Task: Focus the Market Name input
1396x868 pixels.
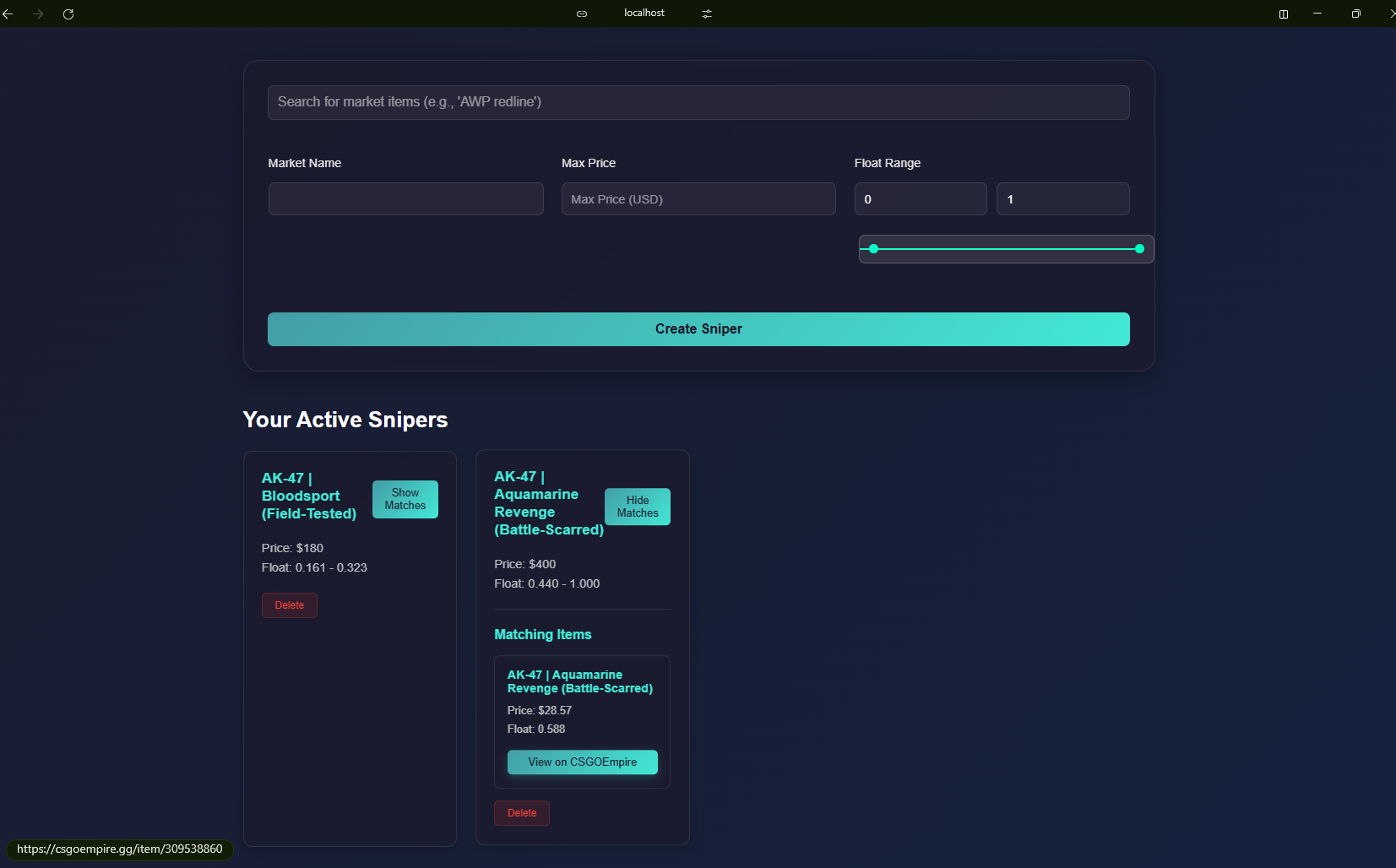Action: pyautogui.click(x=405, y=198)
